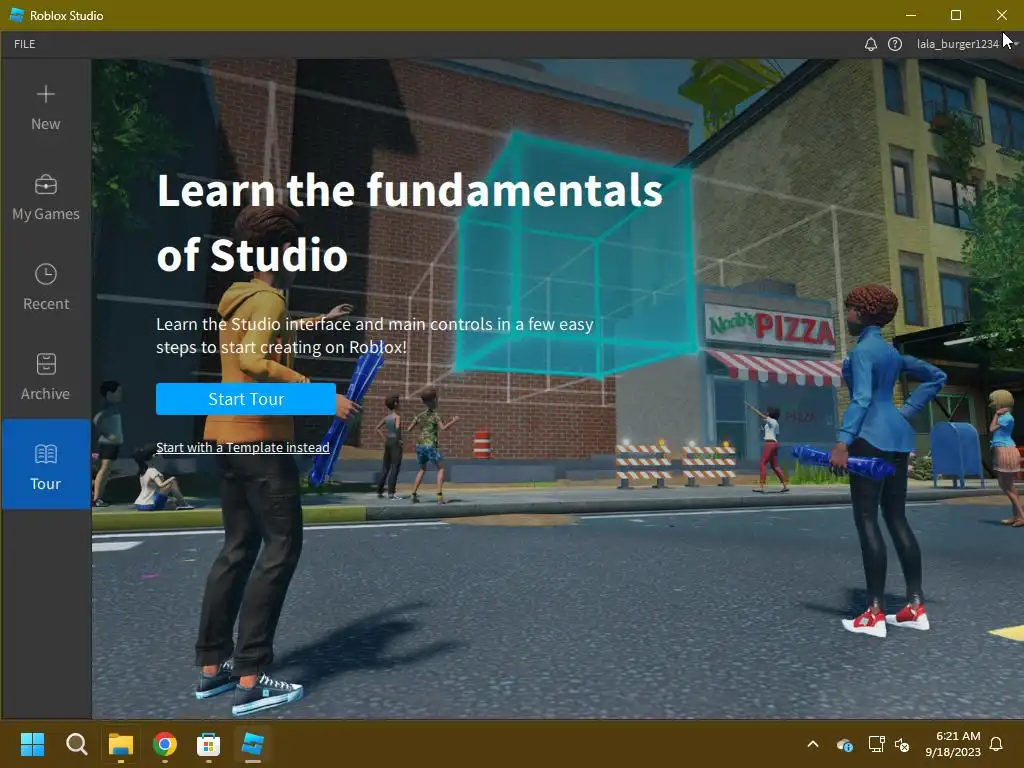Screen dimensions: 1024x768
Task: Click the network status tray icon
Action: (876, 744)
